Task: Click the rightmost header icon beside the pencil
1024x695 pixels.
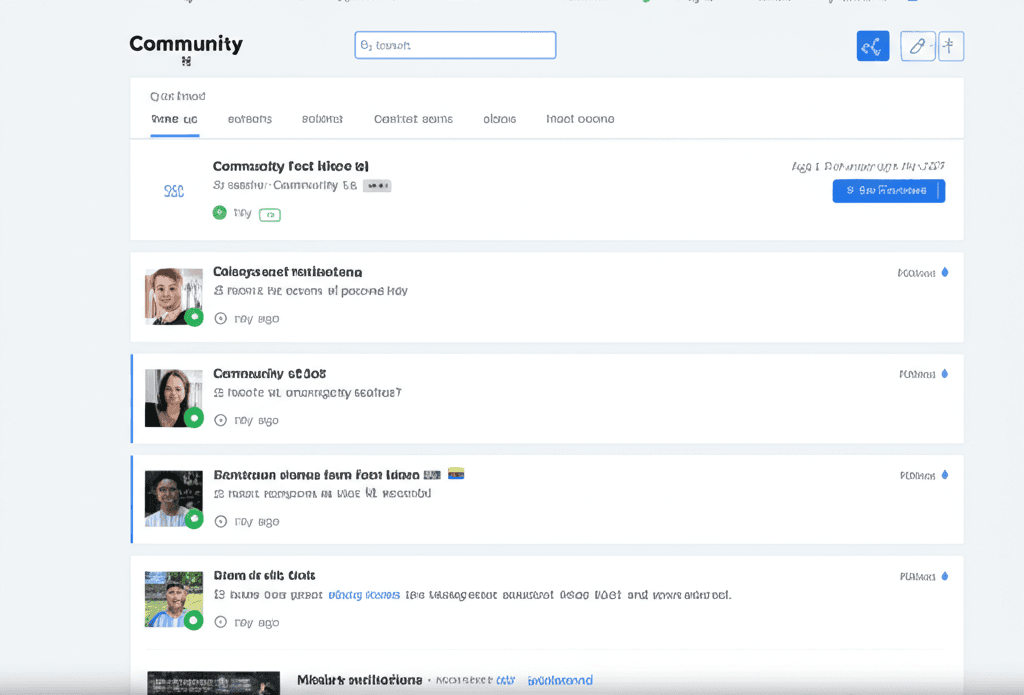Action: point(950,46)
